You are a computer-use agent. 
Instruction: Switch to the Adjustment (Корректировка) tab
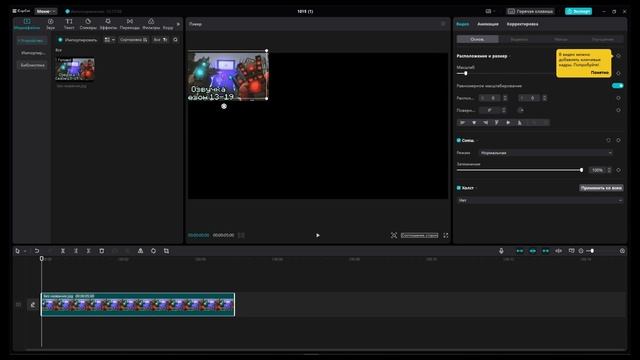(522, 24)
